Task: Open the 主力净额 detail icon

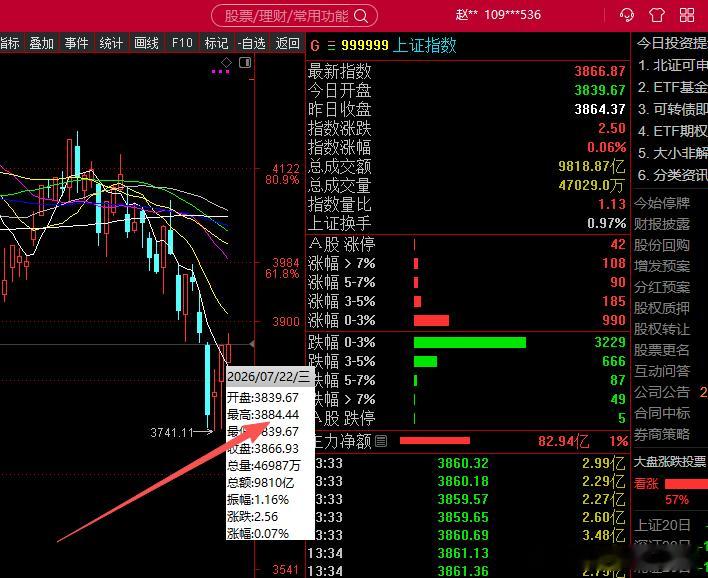Action: tap(381, 441)
